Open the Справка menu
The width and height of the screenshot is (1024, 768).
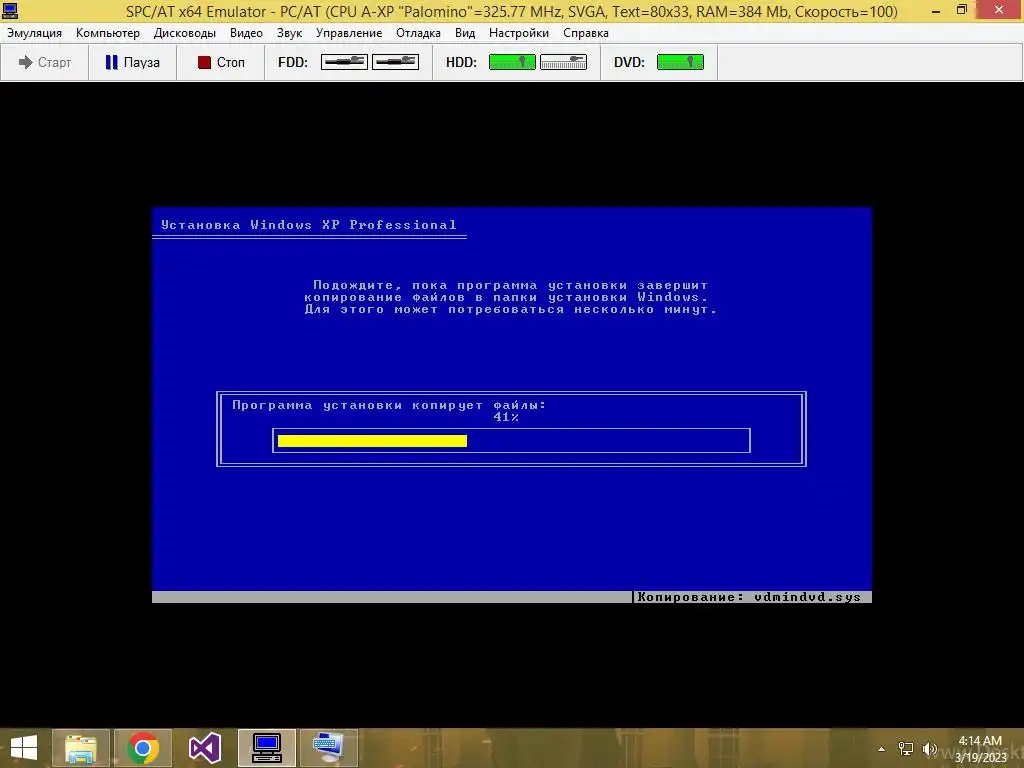point(586,33)
